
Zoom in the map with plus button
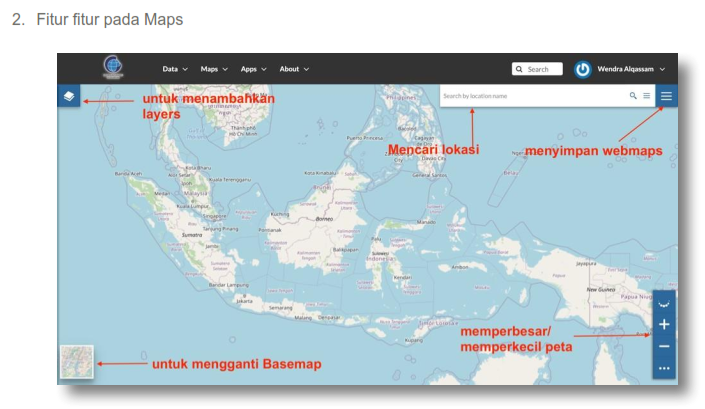click(x=664, y=325)
